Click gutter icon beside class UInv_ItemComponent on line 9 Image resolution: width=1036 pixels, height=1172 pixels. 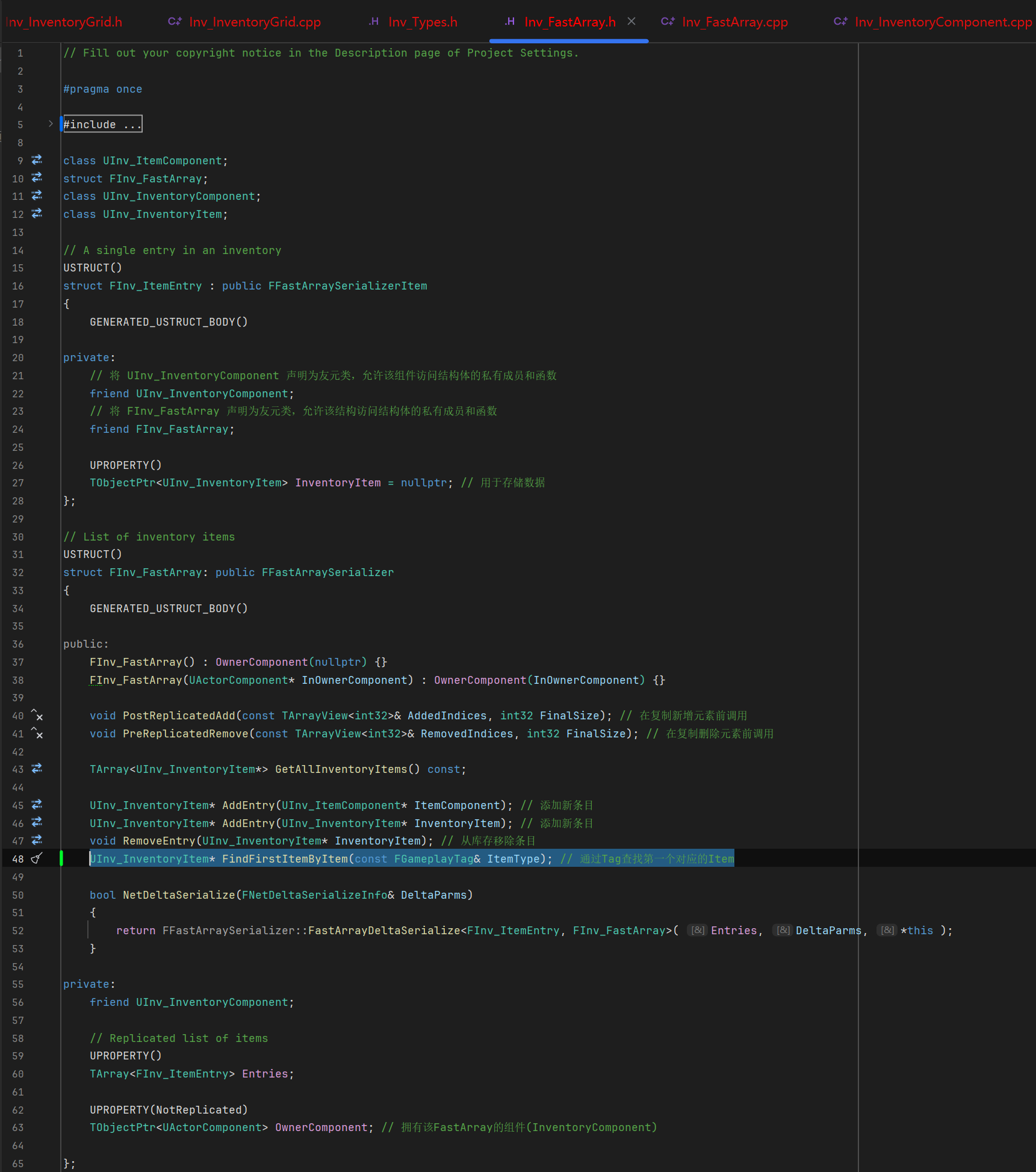[x=37, y=160]
